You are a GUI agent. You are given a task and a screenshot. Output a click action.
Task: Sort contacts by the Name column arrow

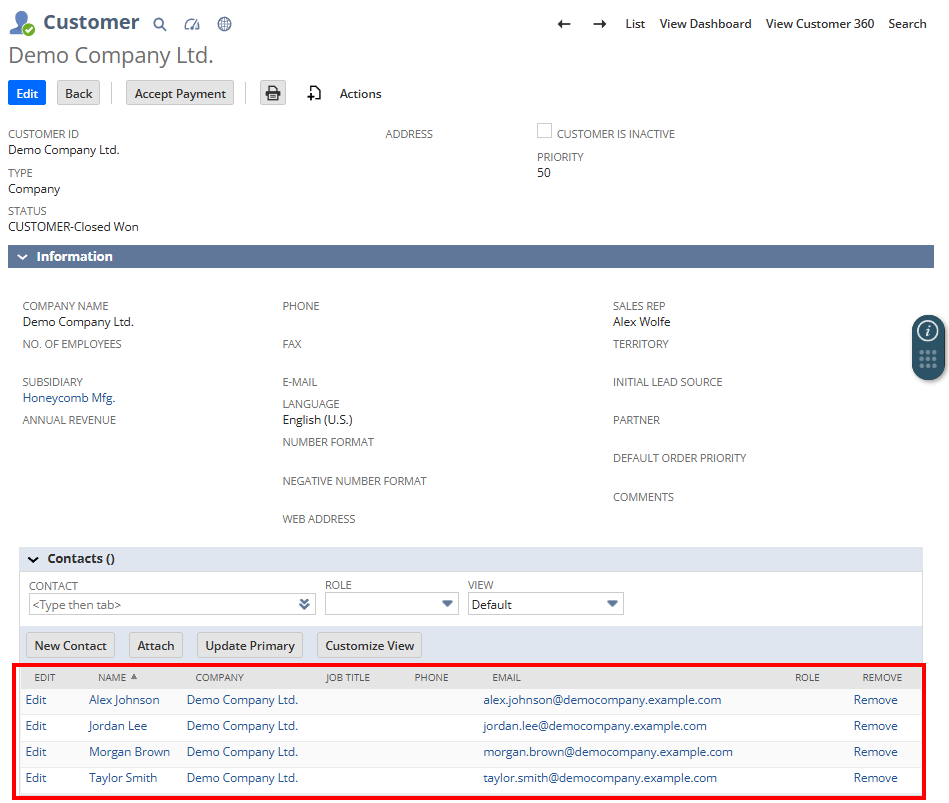coord(134,677)
